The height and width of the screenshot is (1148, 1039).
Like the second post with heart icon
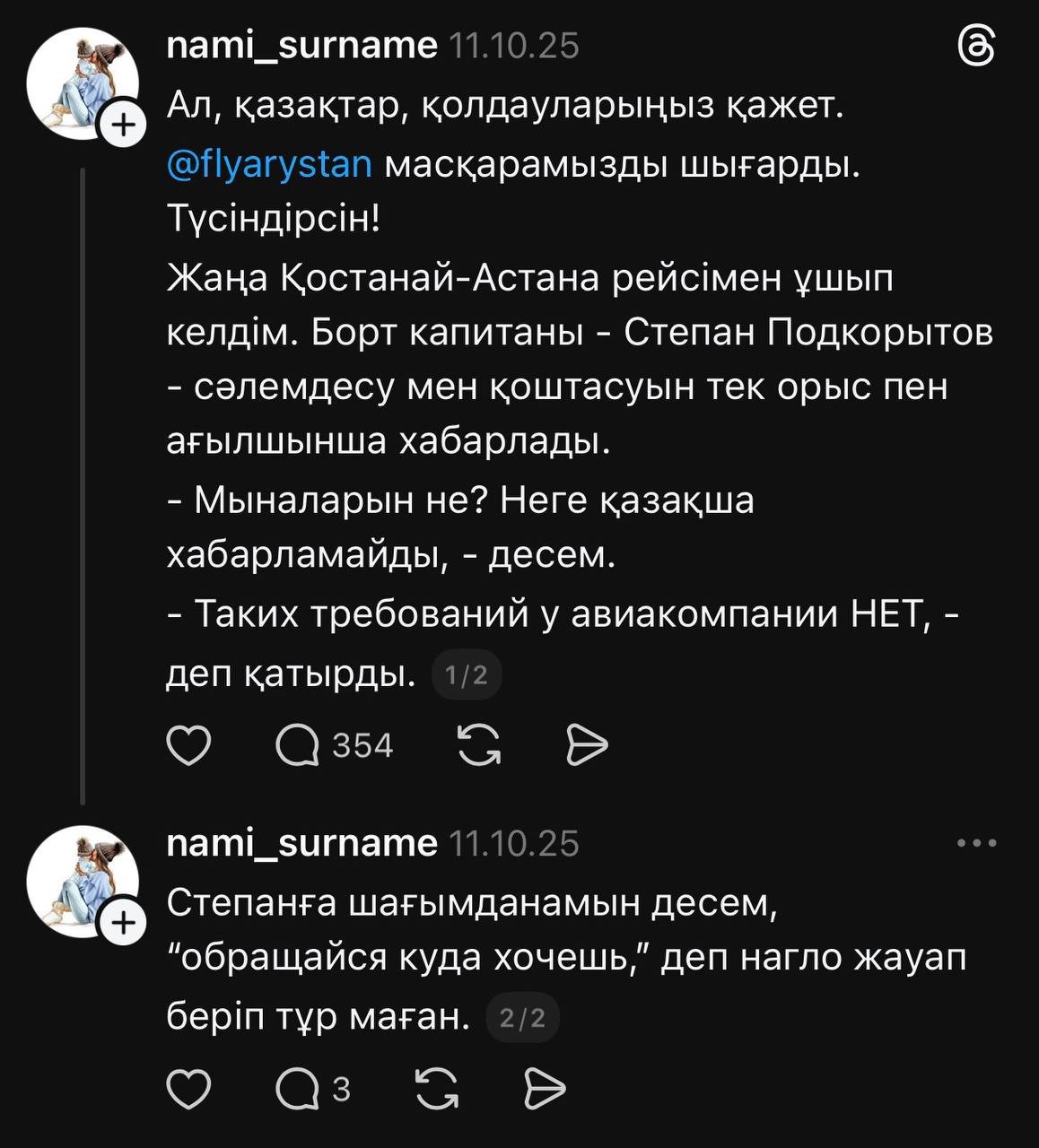[189, 1089]
